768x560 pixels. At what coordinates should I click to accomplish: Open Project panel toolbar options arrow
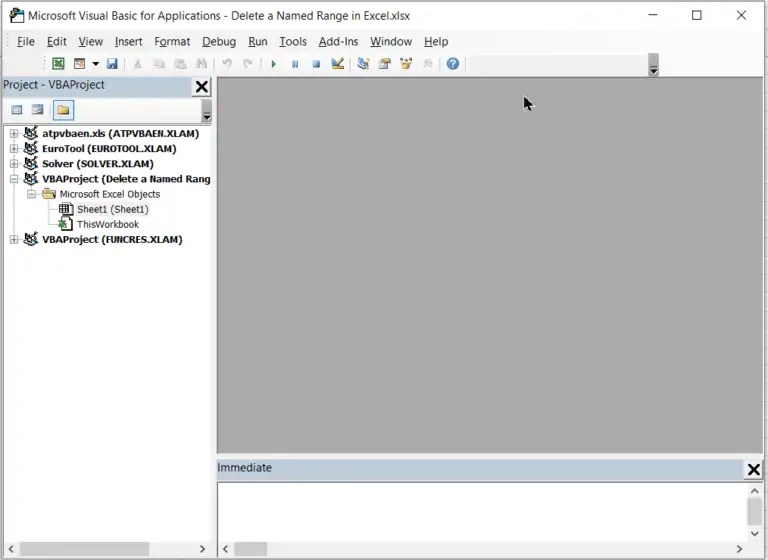(207, 110)
